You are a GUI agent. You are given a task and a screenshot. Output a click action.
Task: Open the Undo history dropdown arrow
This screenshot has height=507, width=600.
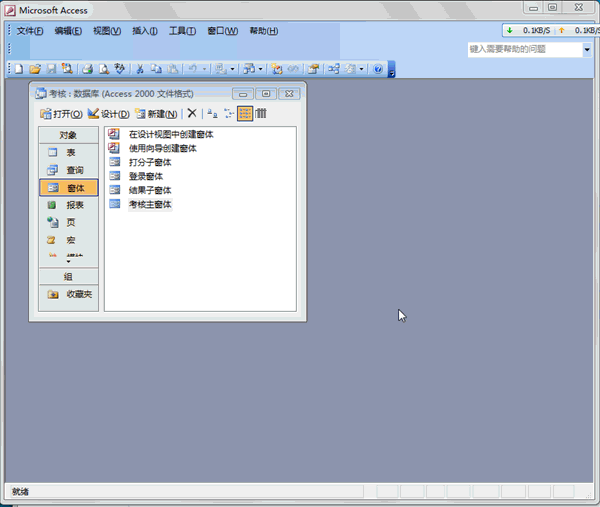click(204, 69)
